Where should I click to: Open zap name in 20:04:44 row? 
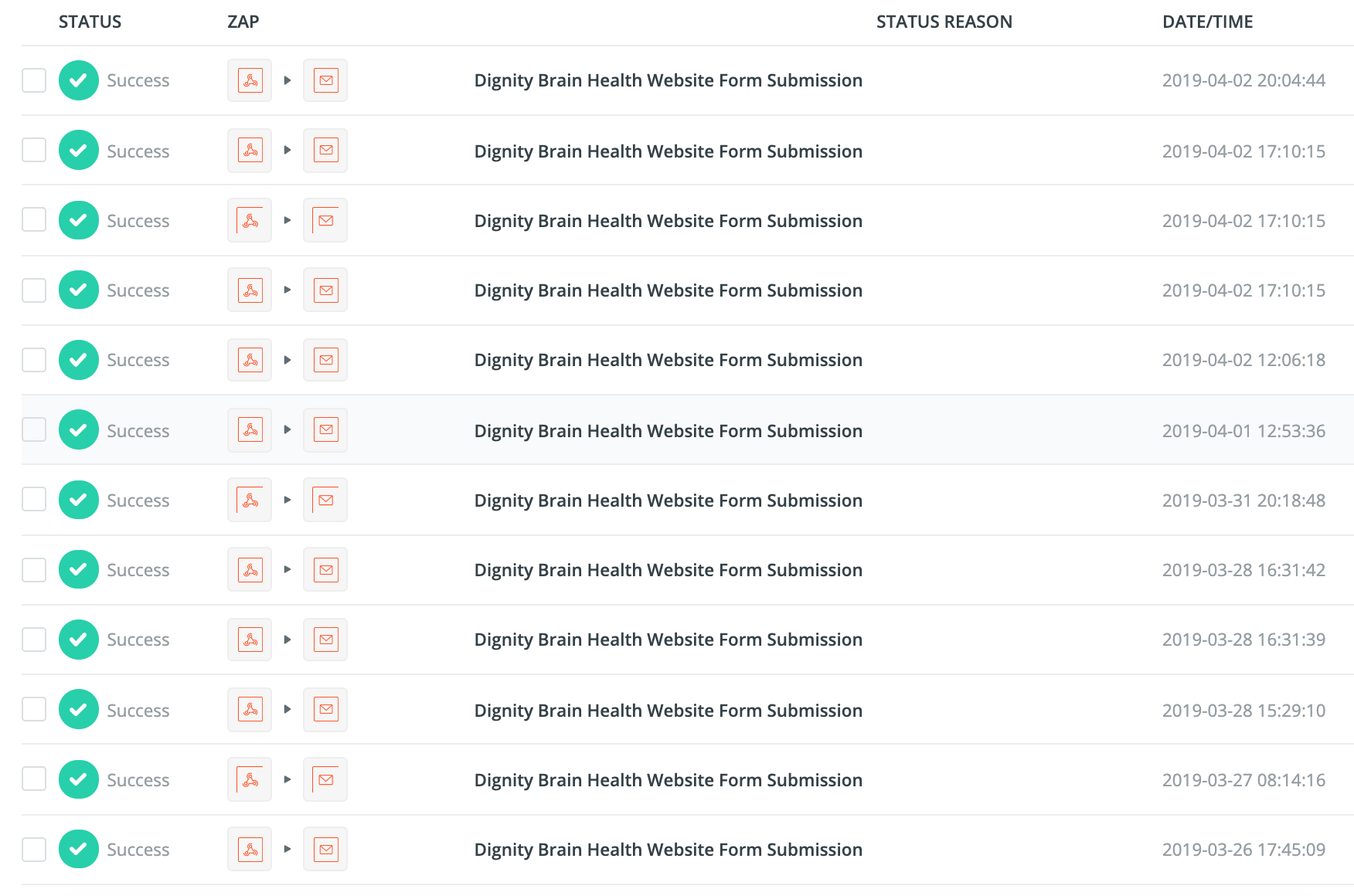[x=668, y=80]
